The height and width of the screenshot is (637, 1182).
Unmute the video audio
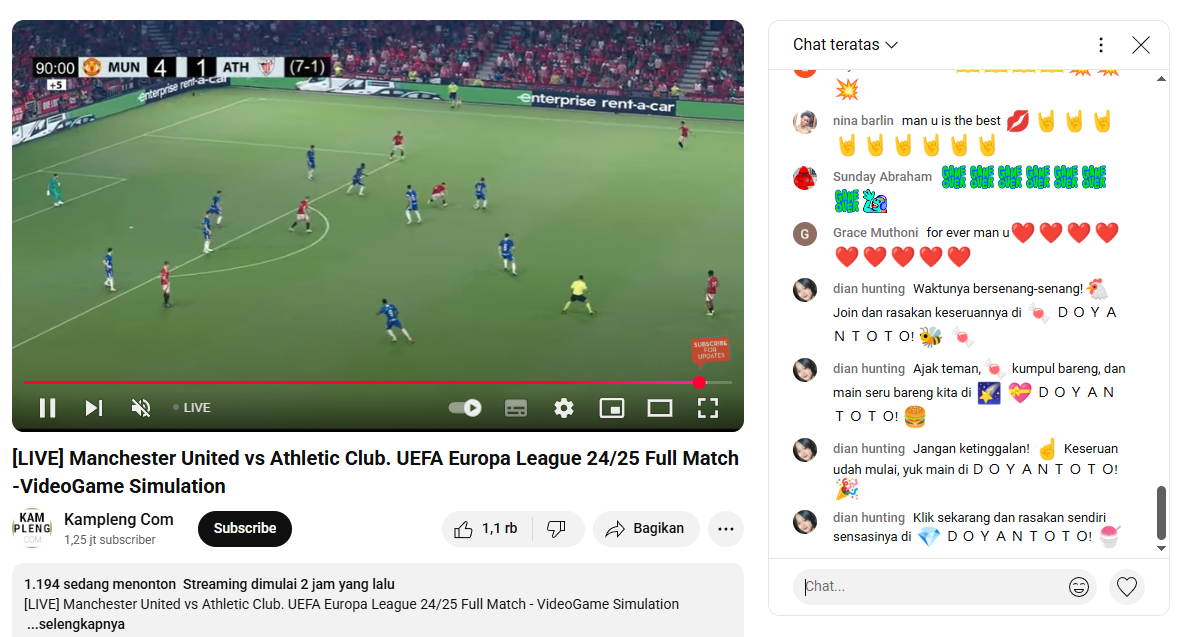[x=140, y=408]
